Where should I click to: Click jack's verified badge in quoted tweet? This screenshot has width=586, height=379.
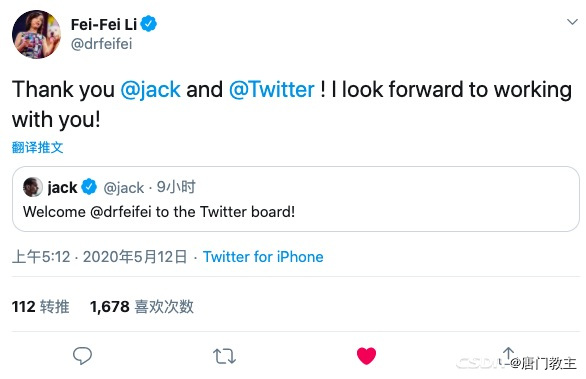tap(89, 187)
